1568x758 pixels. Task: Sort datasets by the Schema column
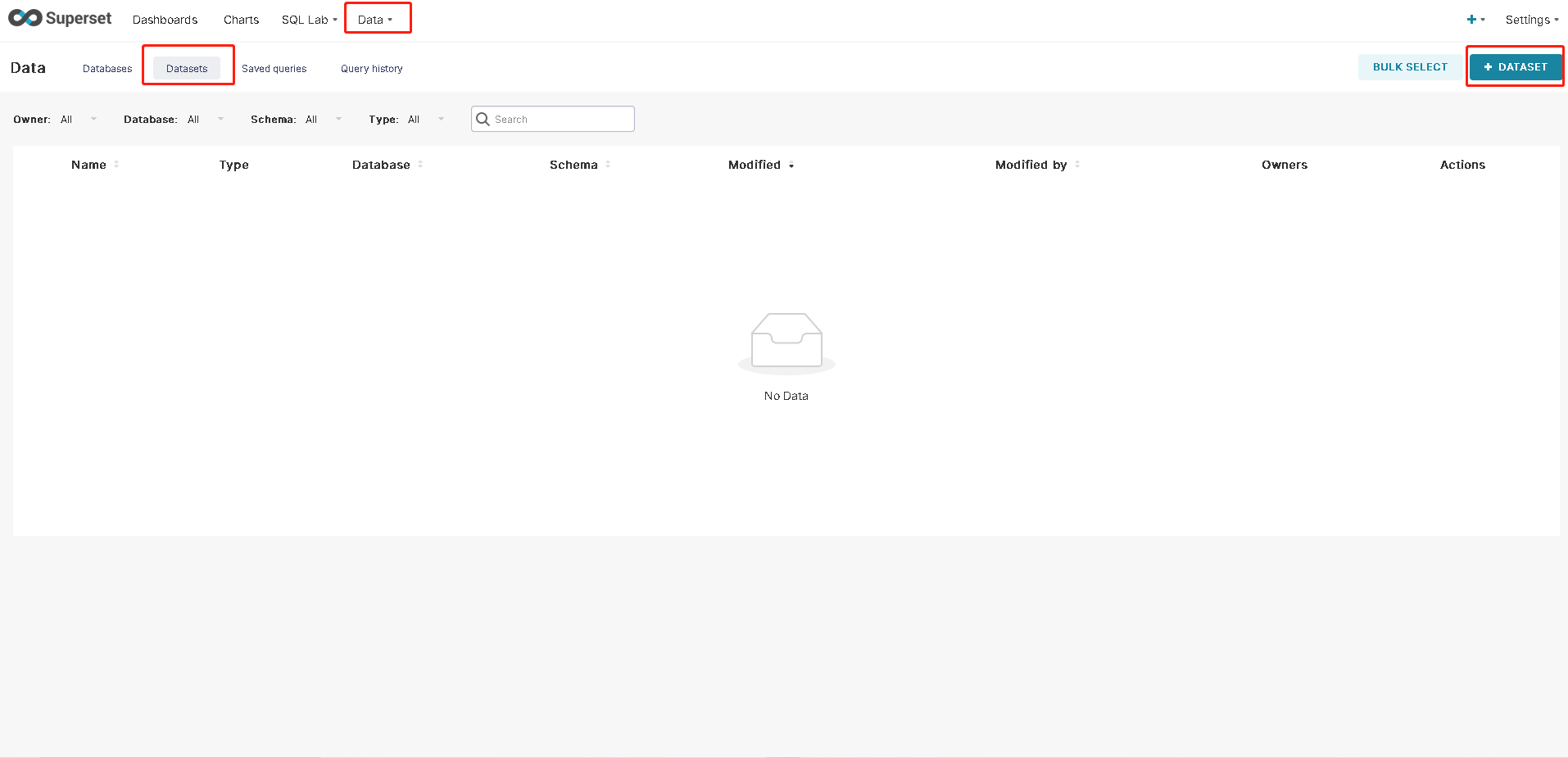pyautogui.click(x=574, y=165)
